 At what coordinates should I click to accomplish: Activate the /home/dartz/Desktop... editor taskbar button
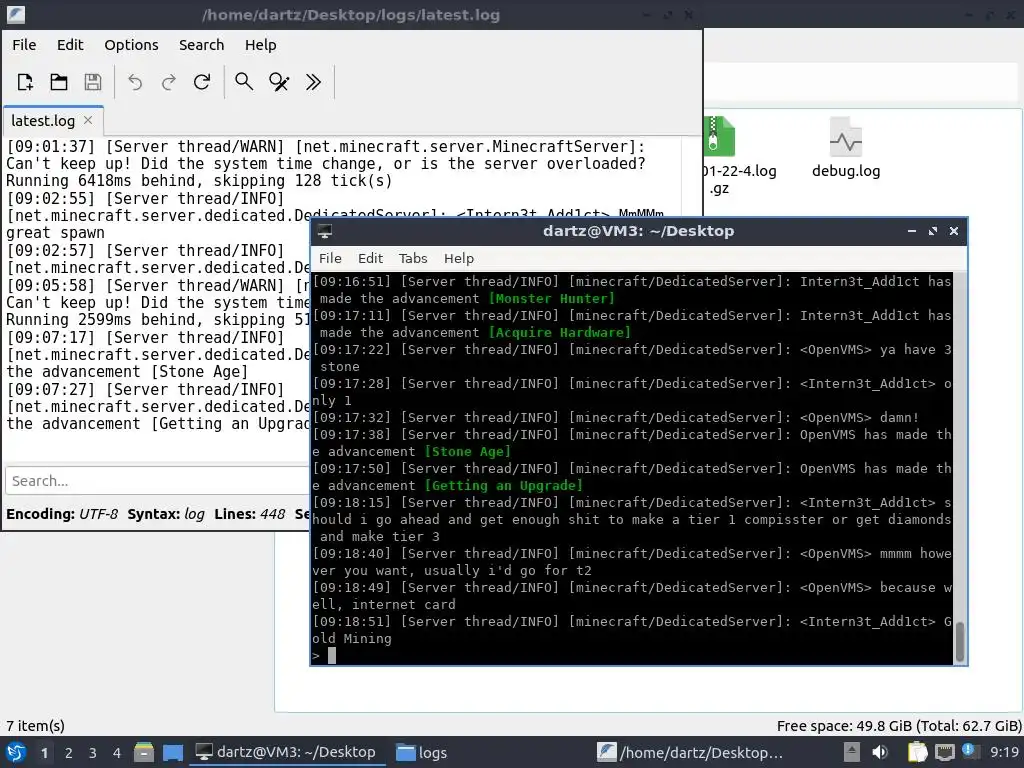[x=690, y=752]
